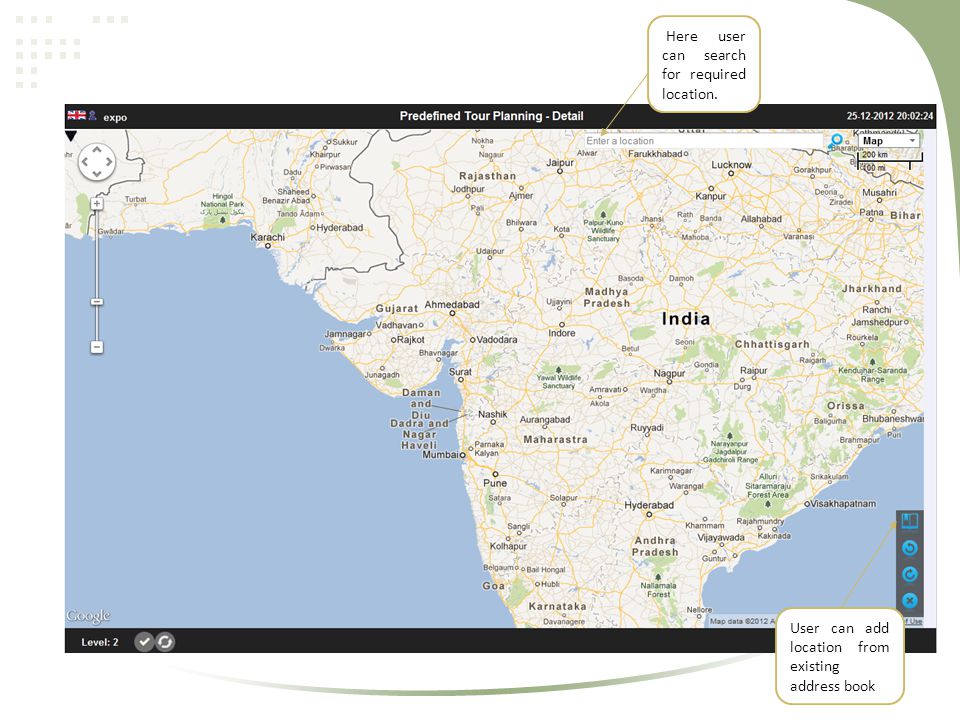Click the Maharastra state label
Viewport: 960px width, 720px height.
pyautogui.click(x=555, y=439)
